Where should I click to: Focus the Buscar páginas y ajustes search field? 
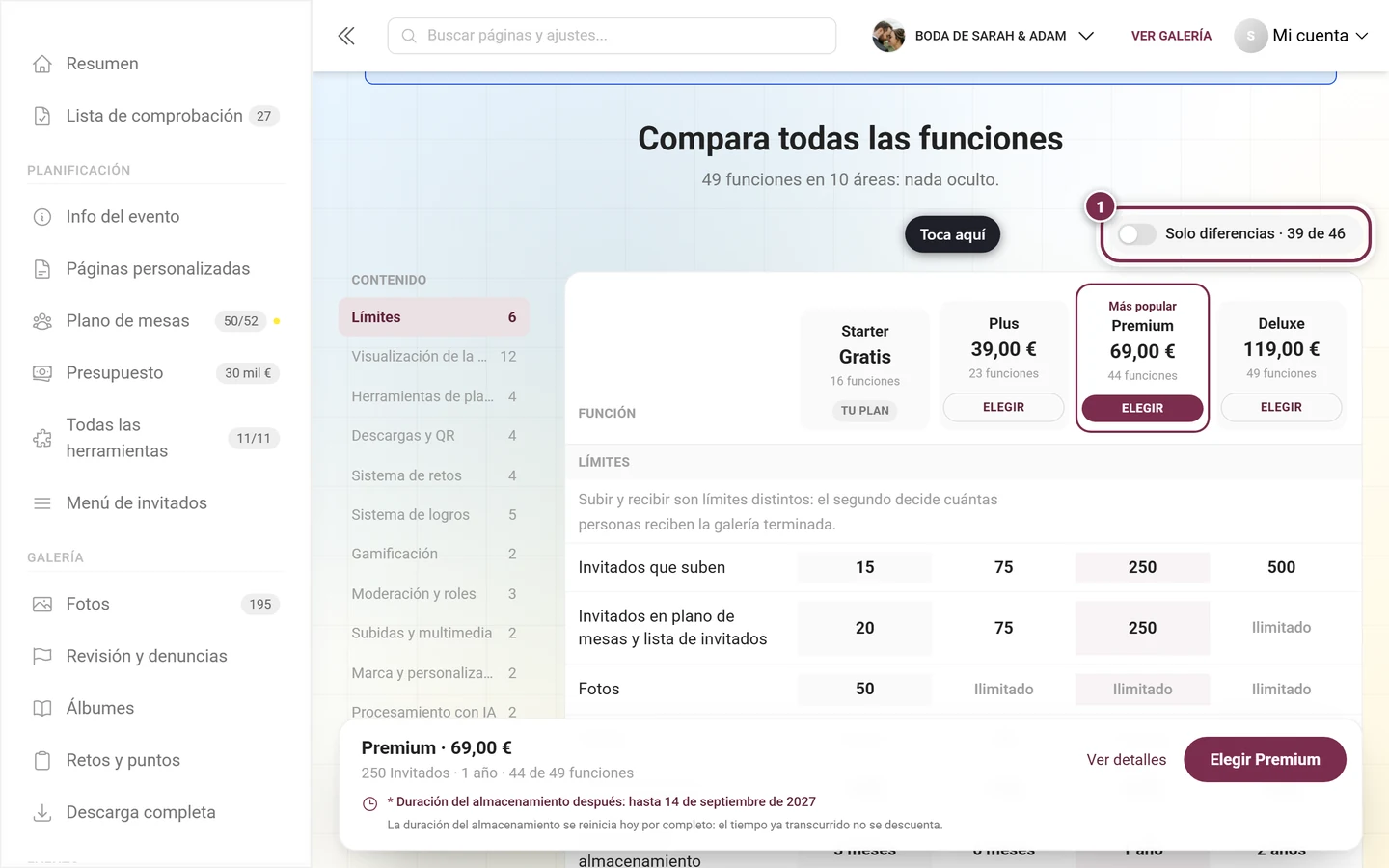click(612, 36)
